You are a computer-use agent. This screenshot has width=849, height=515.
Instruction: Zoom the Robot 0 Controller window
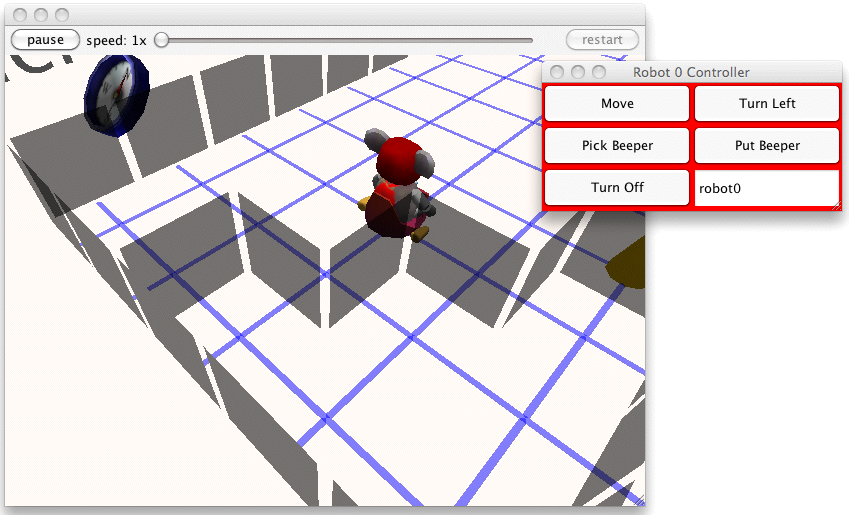tap(599, 72)
